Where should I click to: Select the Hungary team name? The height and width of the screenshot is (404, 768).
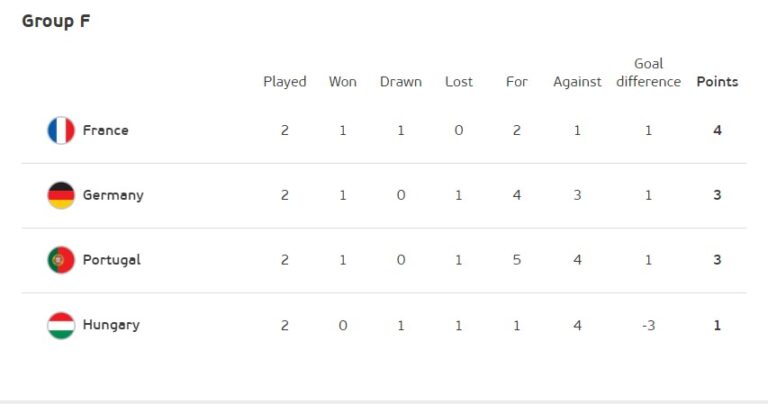tap(111, 325)
